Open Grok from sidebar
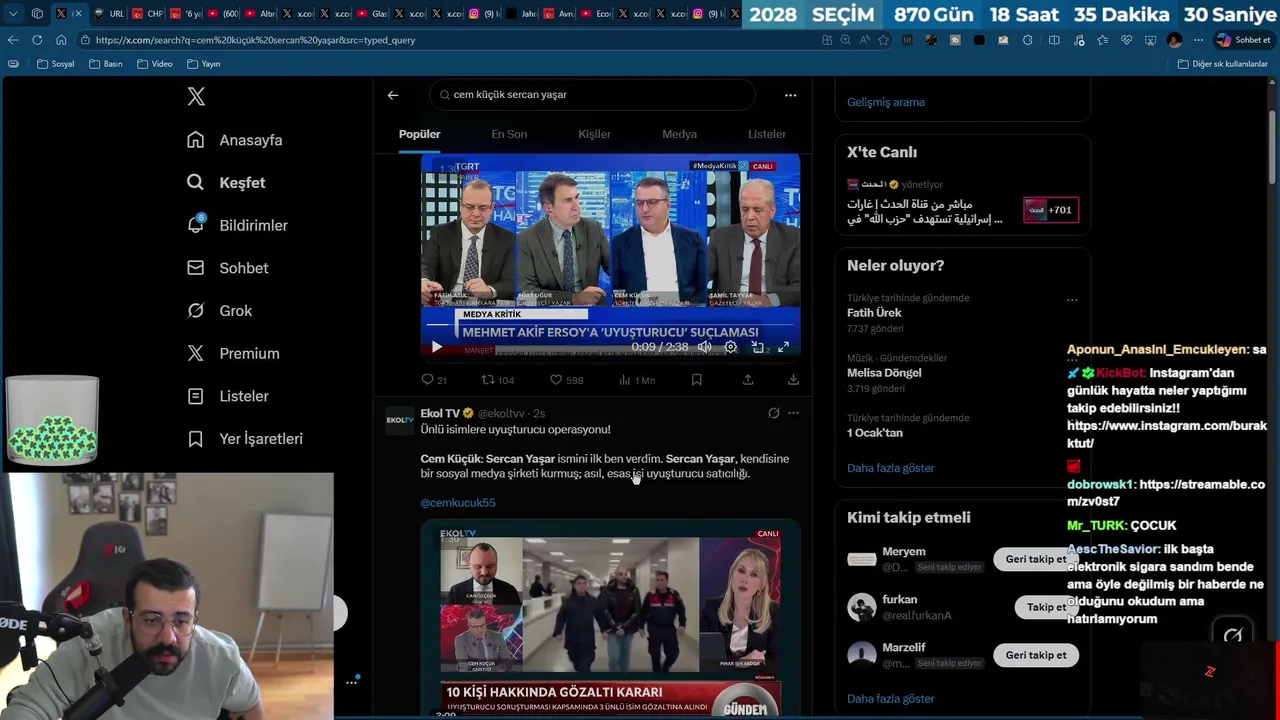The height and width of the screenshot is (720, 1280). [x=220, y=311]
